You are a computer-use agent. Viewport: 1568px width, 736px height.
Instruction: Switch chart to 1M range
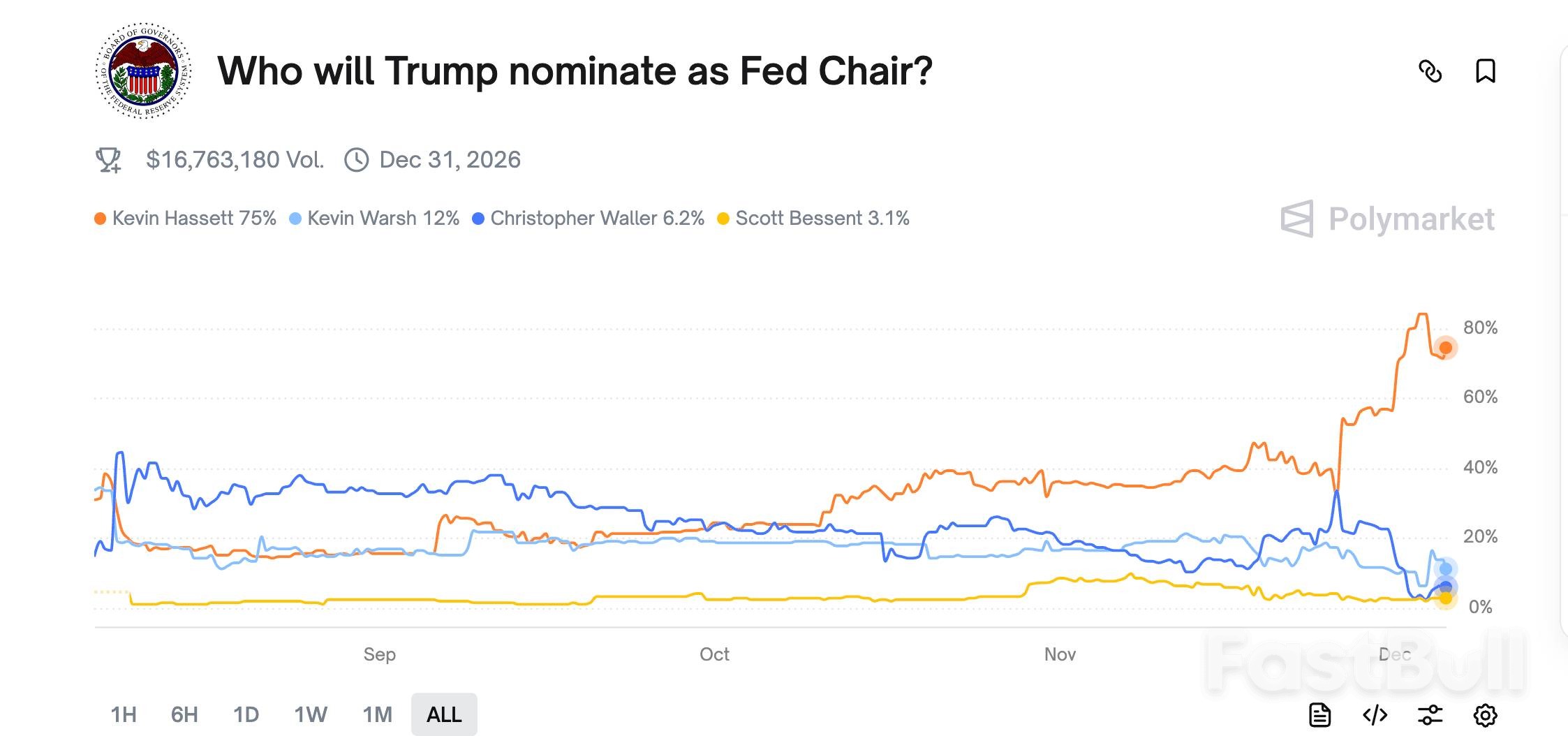pyautogui.click(x=377, y=714)
